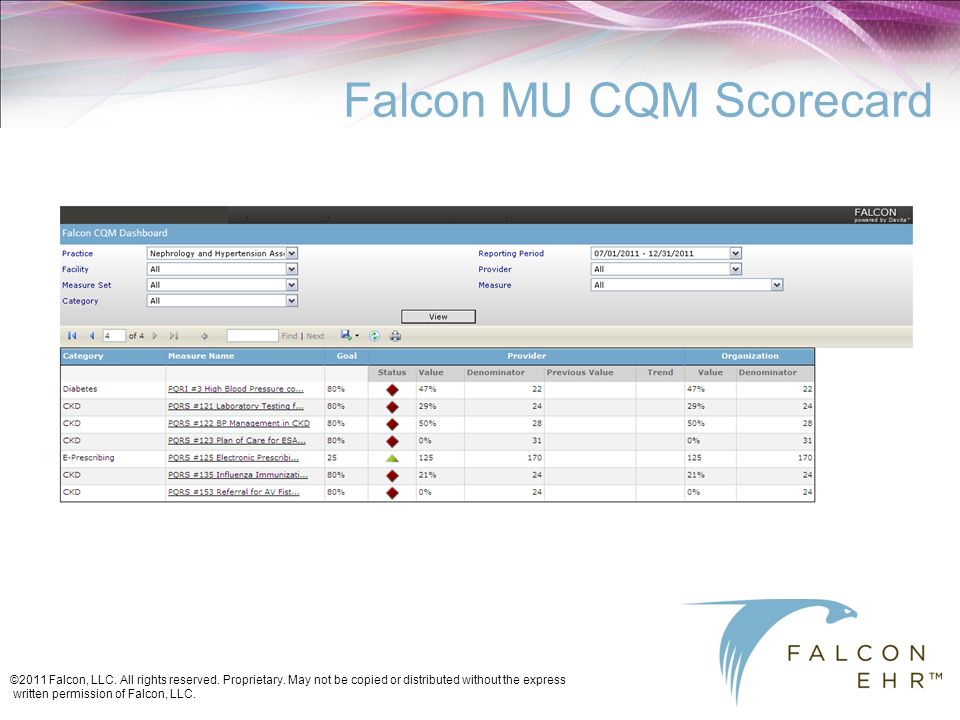Open PQRS #123 Plan of Care link
Screen dimensions: 960x720
236,440
